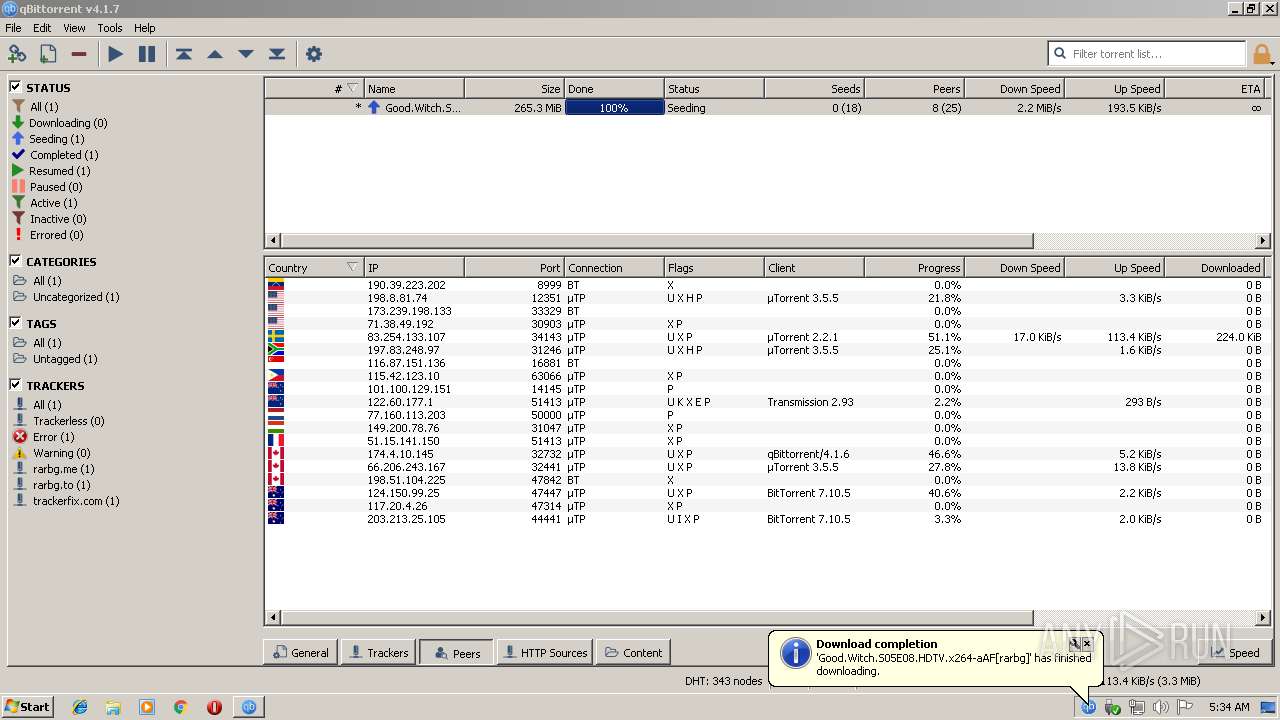Select peer 83.254.133.107 row
1280x720 pixels.
click(x=767, y=337)
